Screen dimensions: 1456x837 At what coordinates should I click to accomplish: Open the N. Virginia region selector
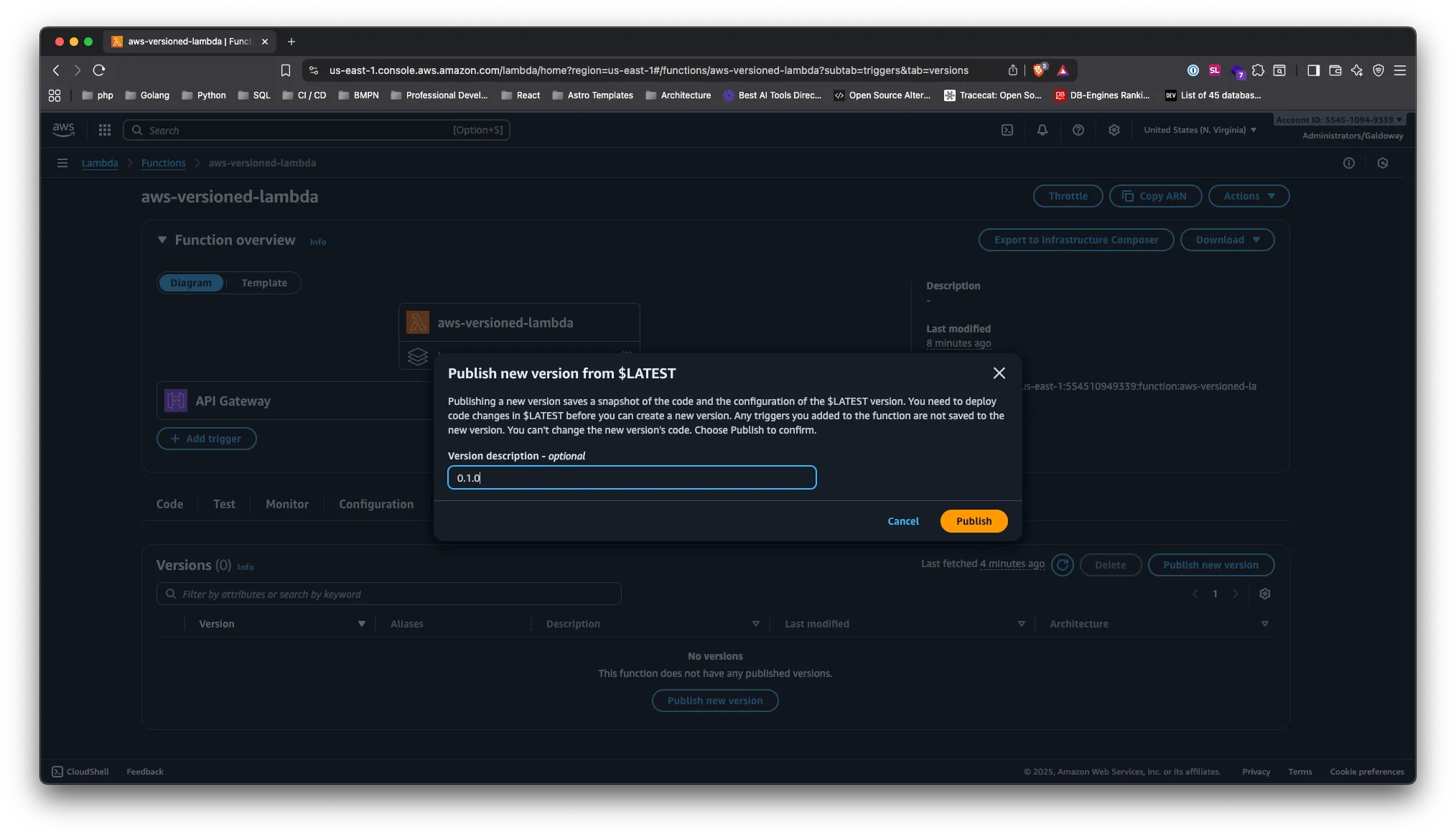(1200, 130)
